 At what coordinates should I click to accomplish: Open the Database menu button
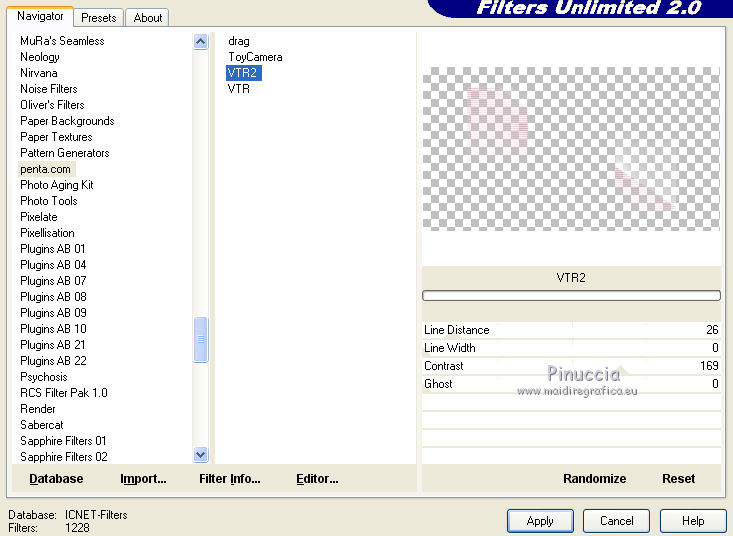(x=56, y=479)
